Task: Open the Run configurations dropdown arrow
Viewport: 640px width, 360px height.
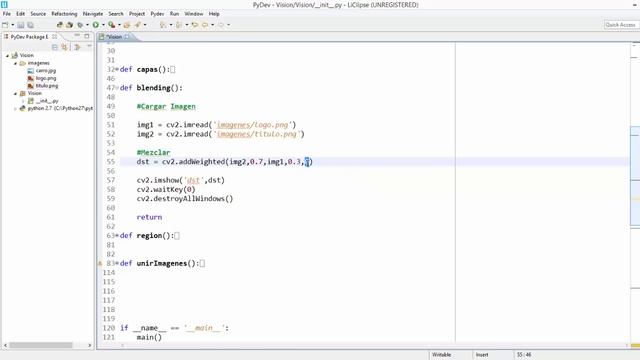Action: pos(103,25)
